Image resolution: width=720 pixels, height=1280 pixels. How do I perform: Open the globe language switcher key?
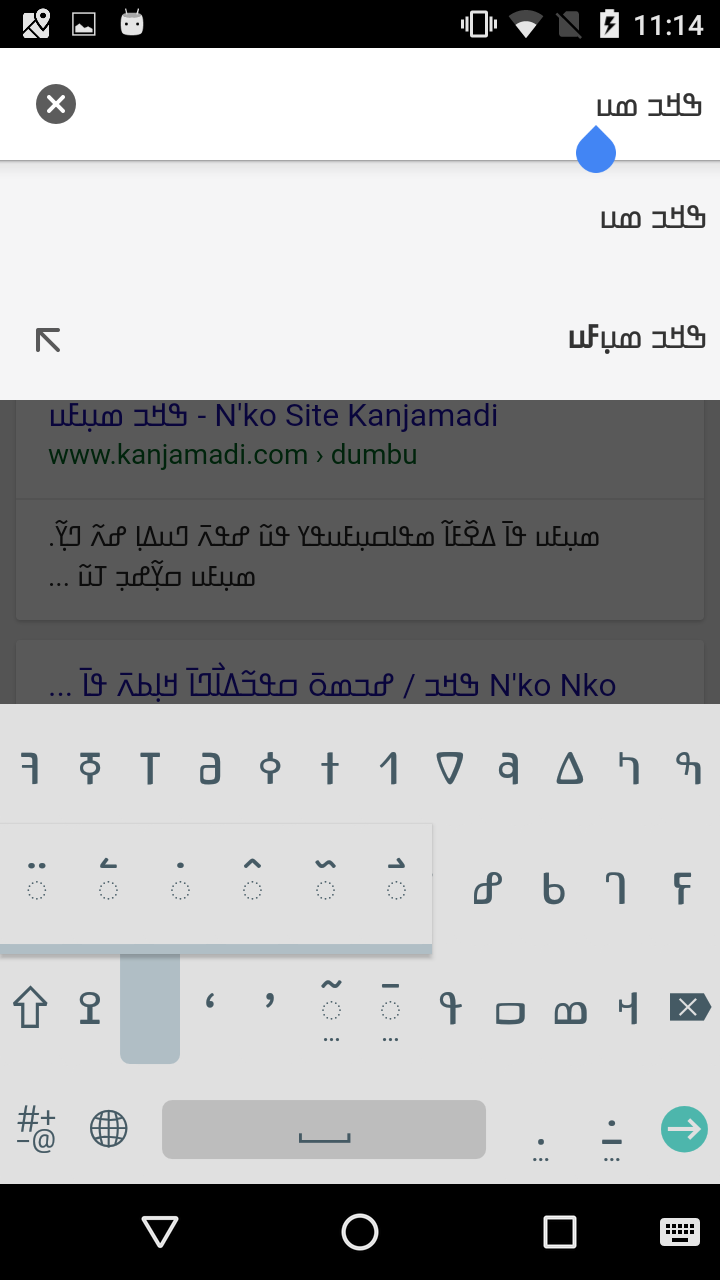click(x=109, y=1129)
